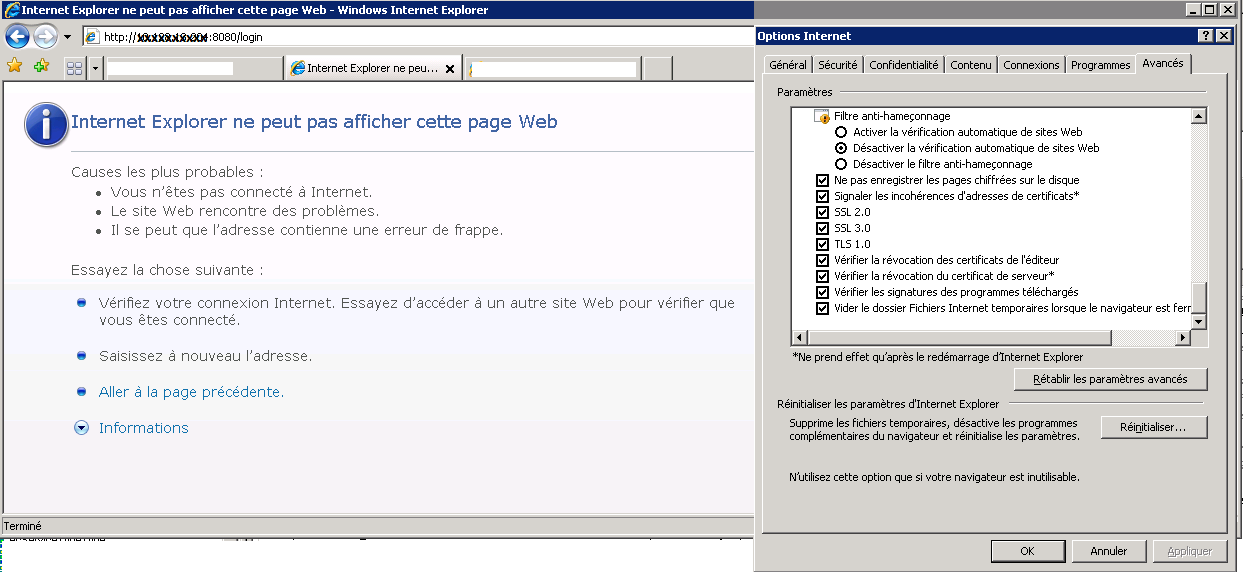Screen dimensions: 1260x585
Task: Uncheck the SSL 2.0 checkbox
Action: coord(823,212)
